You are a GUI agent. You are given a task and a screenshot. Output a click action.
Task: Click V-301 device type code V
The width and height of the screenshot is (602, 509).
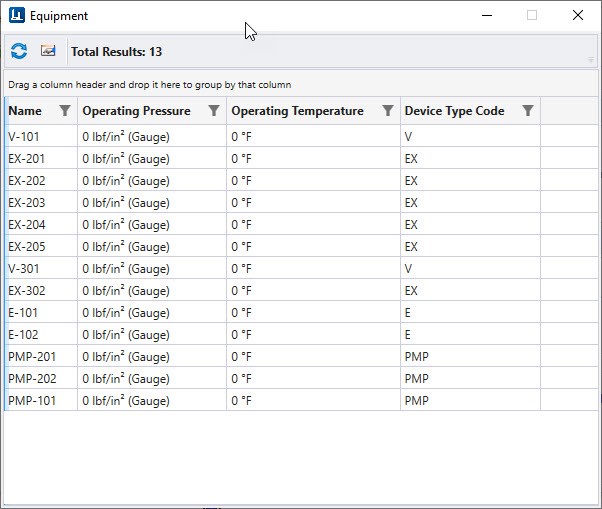tap(408, 269)
